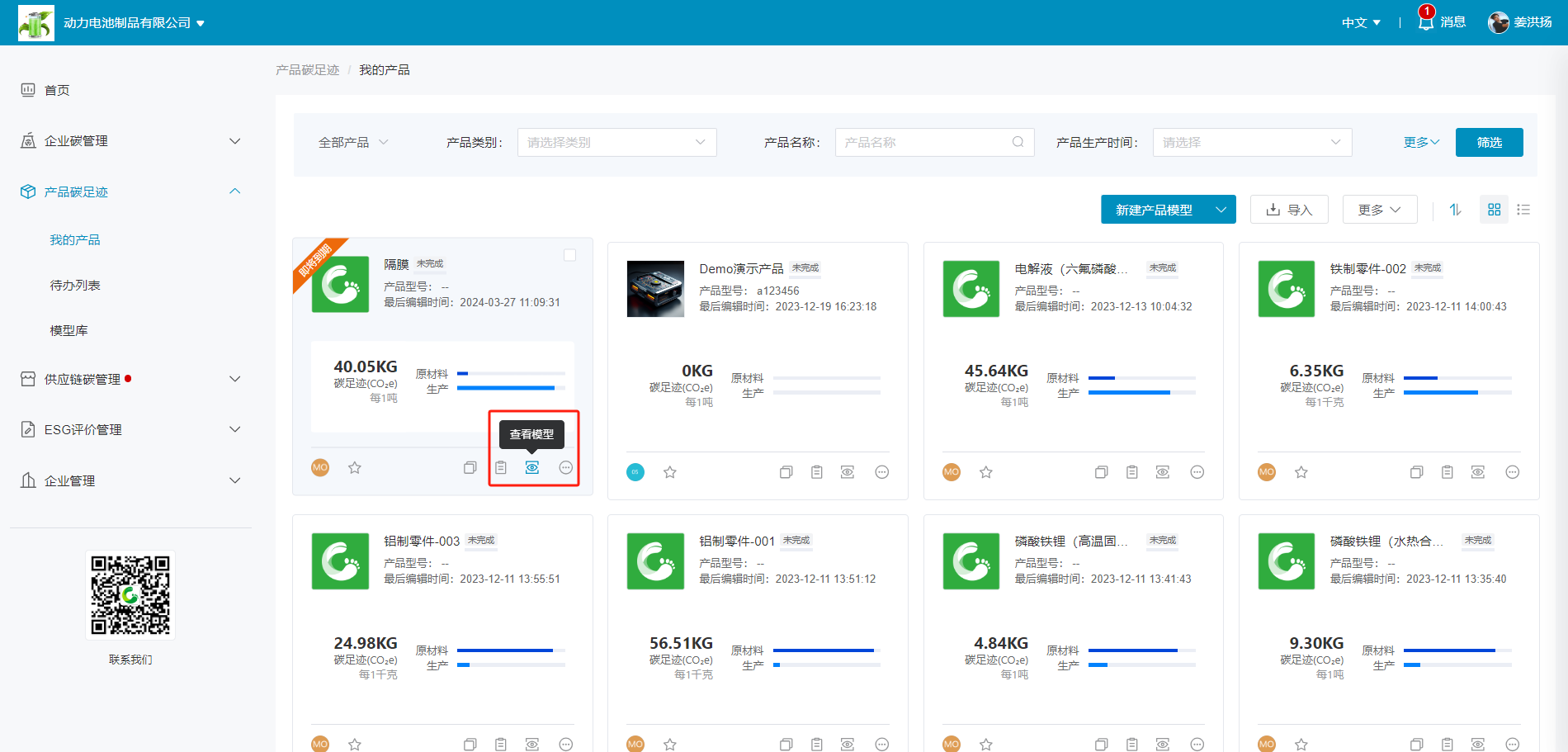The width and height of the screenshot is (1568, 752).
Task: Tick the checkbox on 隔膜 product card
Action: coord(569,255)
